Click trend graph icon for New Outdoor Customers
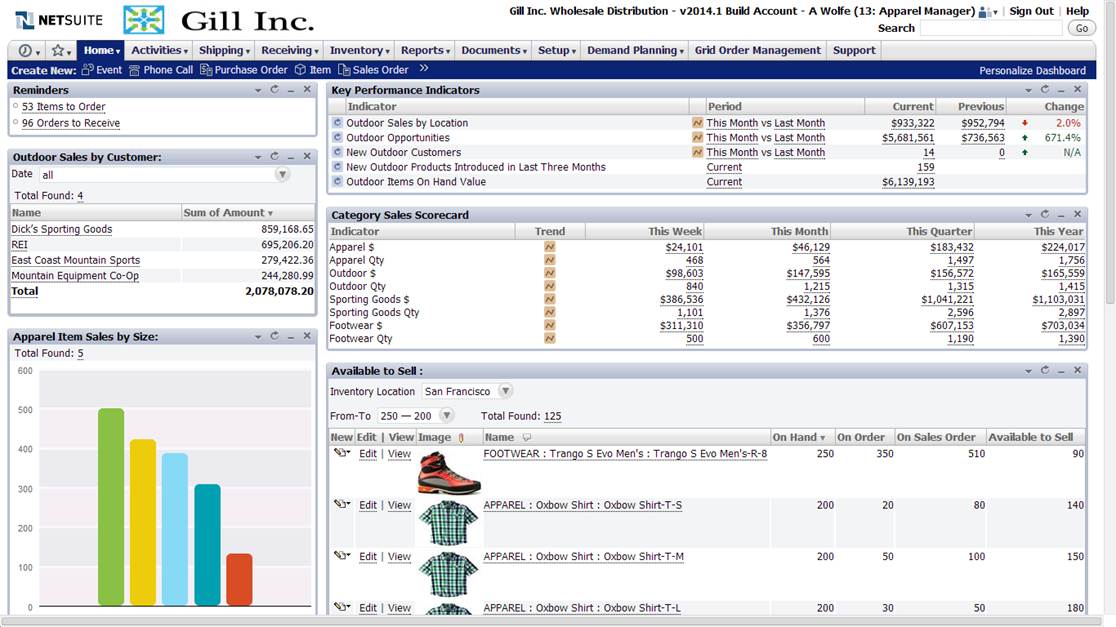The width and height of the screenshot is (1116, 627). pyautogui.click(x=698, y=152)
